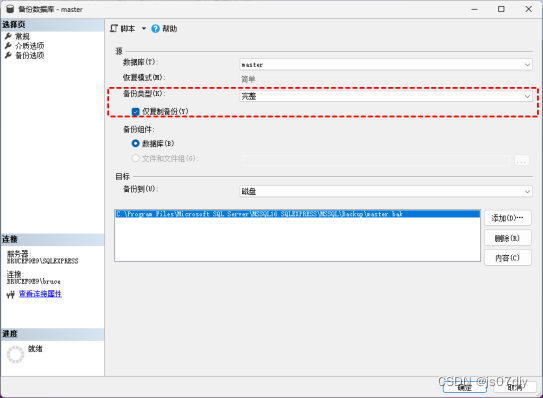Click the recovery mode field showing 简单

tap(386, 80)
